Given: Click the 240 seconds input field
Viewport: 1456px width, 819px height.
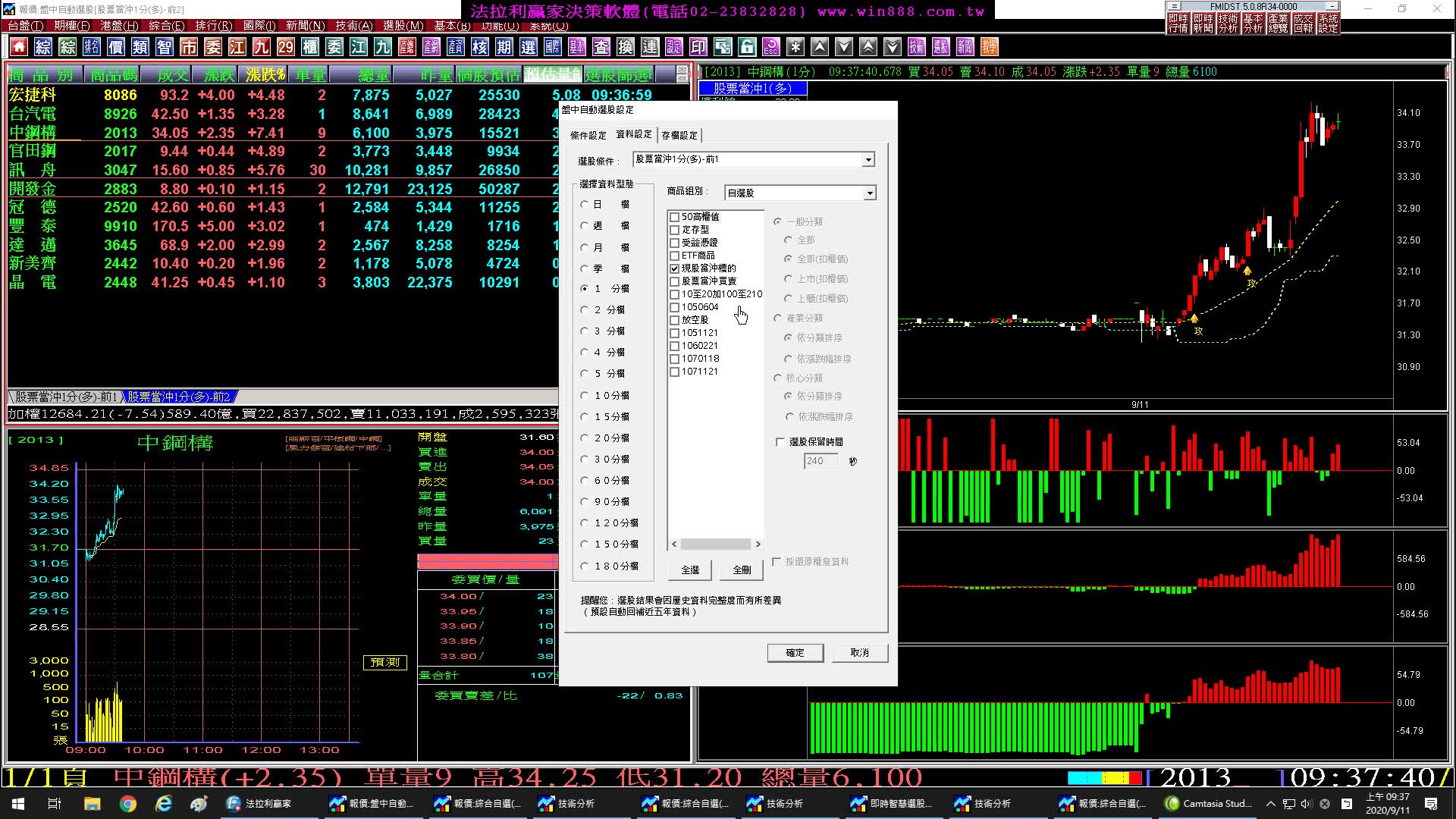Looking at the screenshot, I should pyautogui.click(x=821, y=461).
